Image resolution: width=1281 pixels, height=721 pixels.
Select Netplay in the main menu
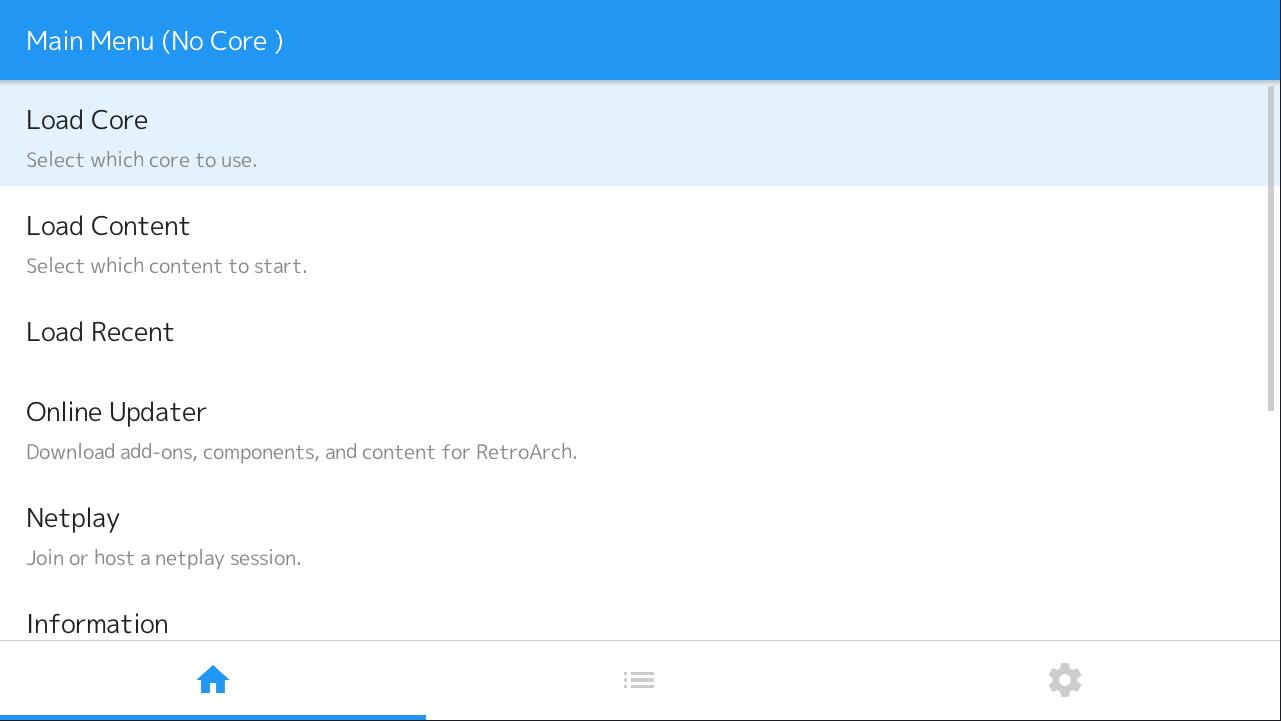73,518
